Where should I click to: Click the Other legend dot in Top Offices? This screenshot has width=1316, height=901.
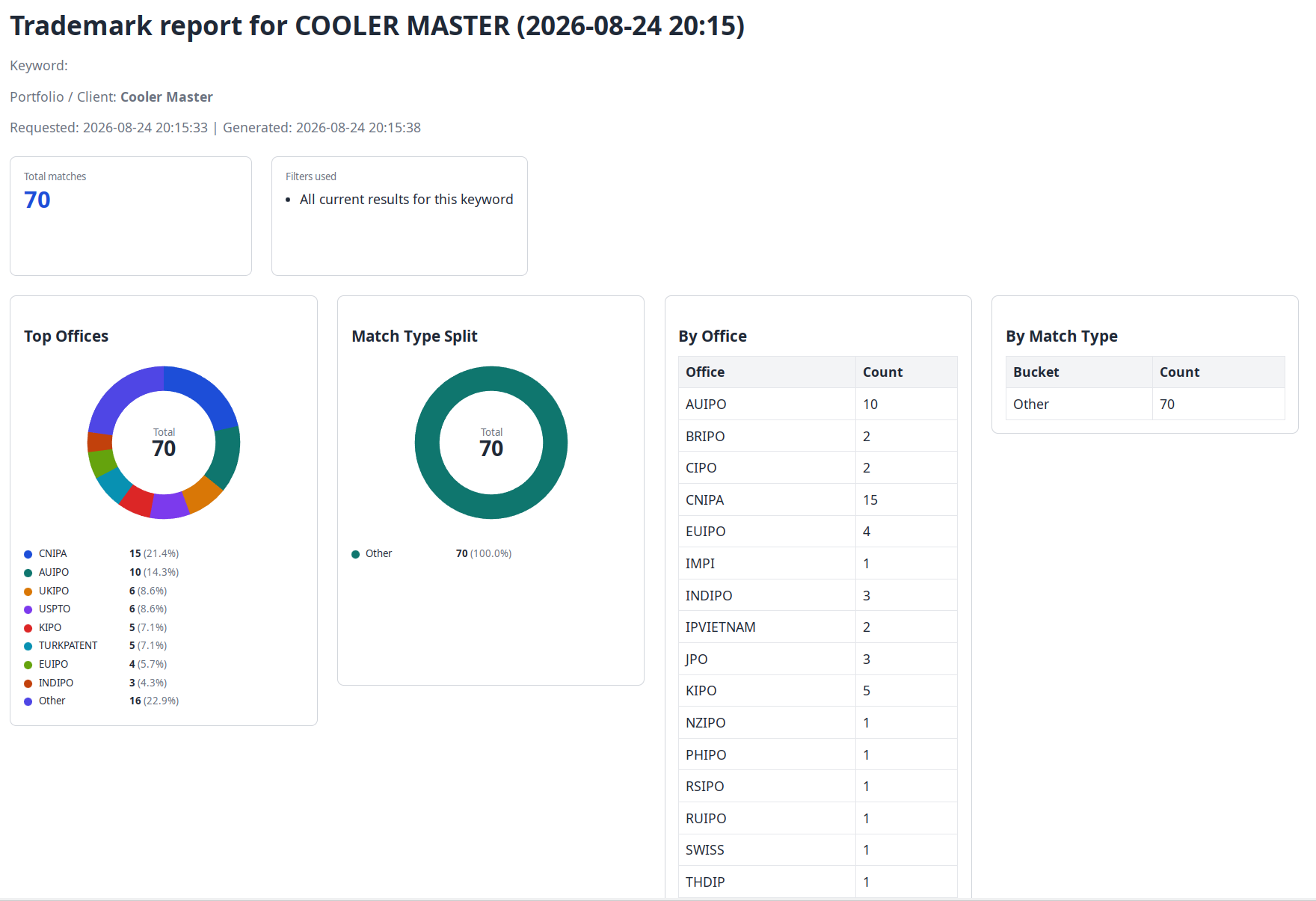pyautogui.click(x=28, y=701)
